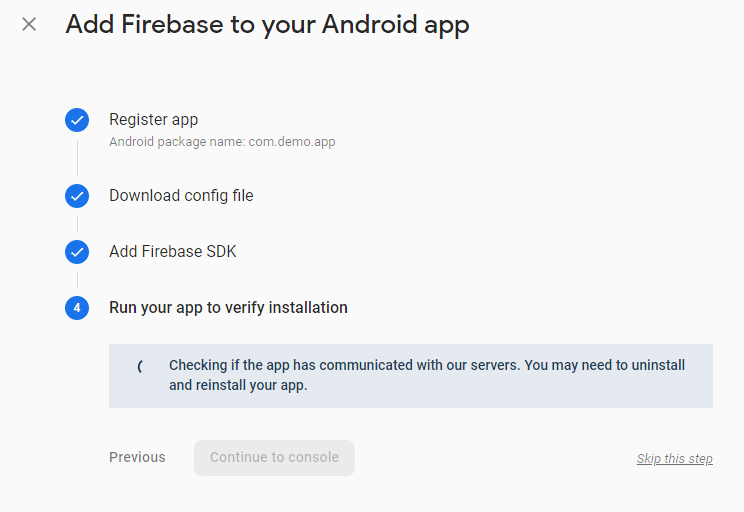The image size is (744, 512).
Task: Expand the Add Firebase SDK step
Action: coord(173,252)
